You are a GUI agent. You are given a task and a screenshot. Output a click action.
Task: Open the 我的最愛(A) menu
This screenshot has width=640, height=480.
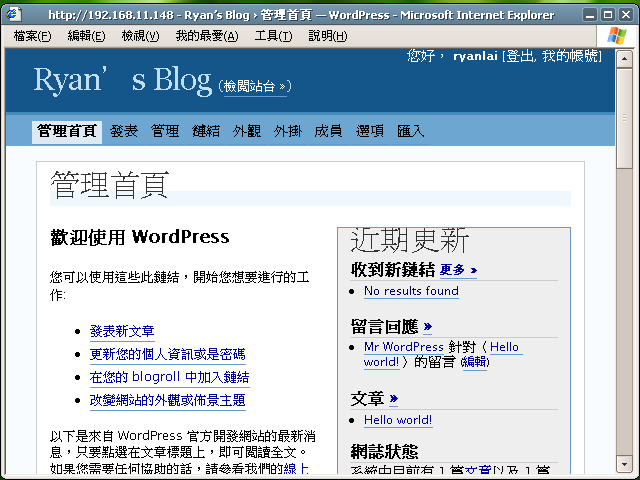[207, 36]
